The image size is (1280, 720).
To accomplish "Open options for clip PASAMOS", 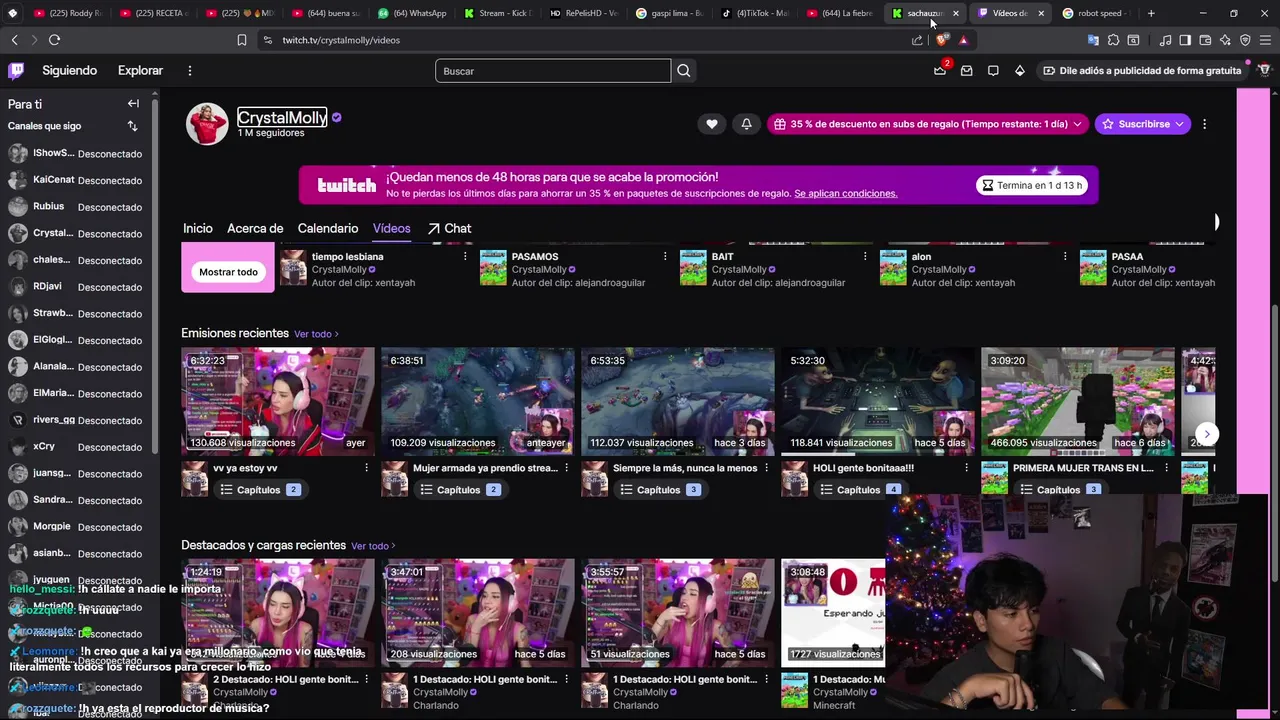I will pyautogui.click(x=665, y=257).
